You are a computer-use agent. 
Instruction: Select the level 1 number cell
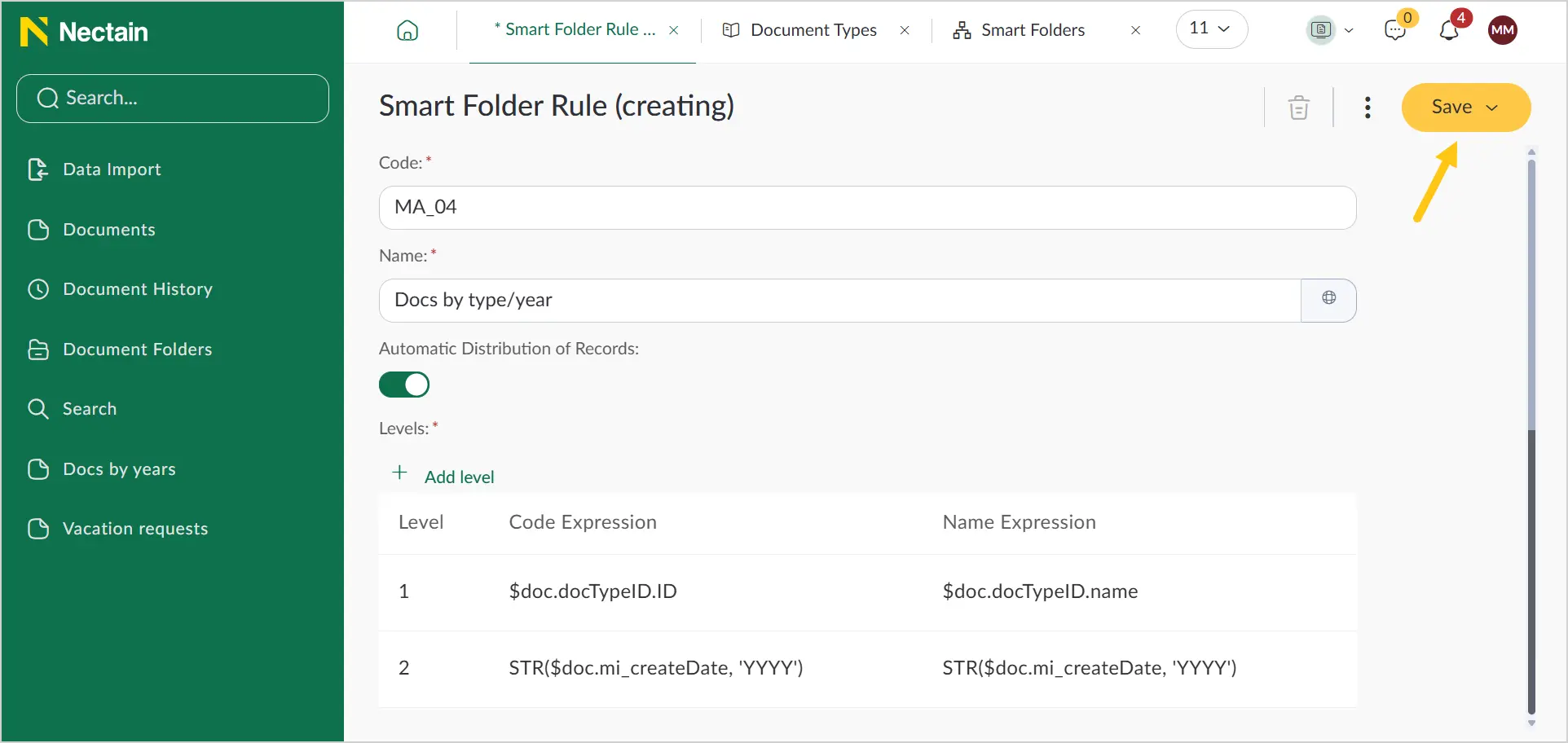pos(403,591)
